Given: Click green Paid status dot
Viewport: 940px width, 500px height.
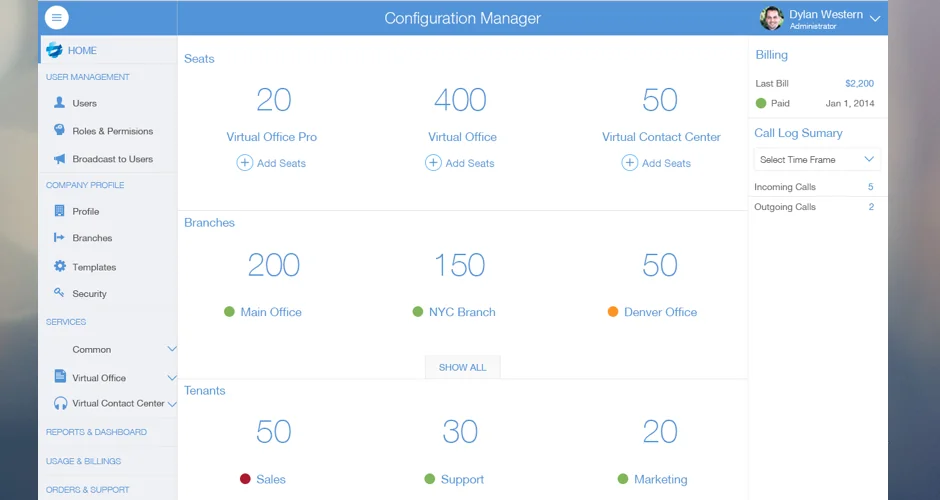Looking at the screenshot, I should click(x=761, y=103).
